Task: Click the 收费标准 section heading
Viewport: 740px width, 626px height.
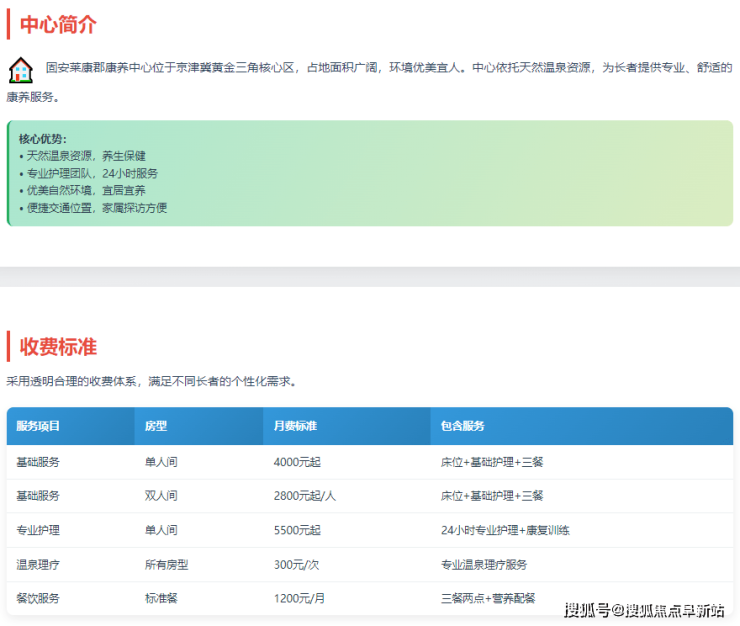Action: [x=58, y=347]
